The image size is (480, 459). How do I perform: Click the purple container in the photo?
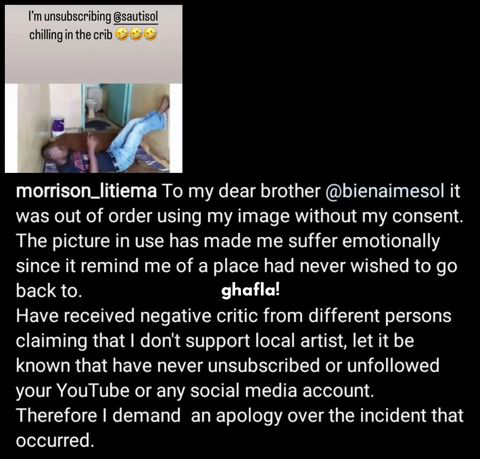click(58, 126)
